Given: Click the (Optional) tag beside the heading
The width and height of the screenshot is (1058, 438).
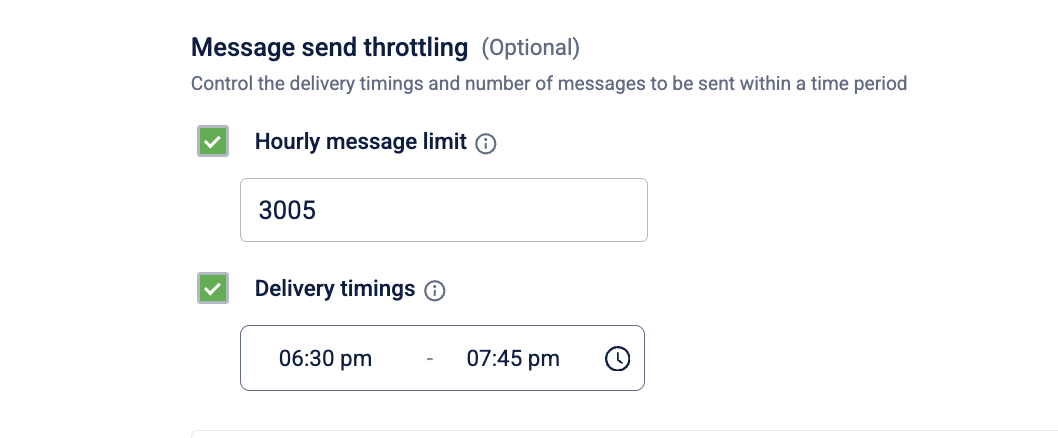Looking at the screenshot, I should pos(530,48).
